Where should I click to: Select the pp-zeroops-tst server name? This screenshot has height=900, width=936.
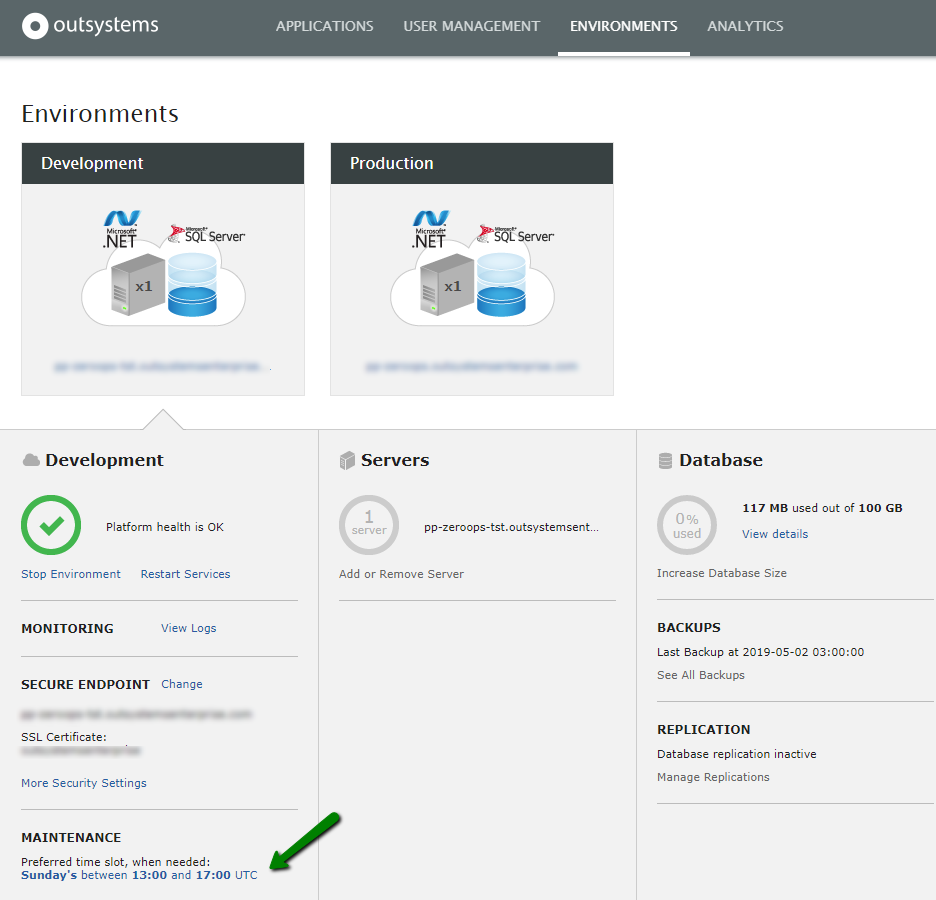512,527
